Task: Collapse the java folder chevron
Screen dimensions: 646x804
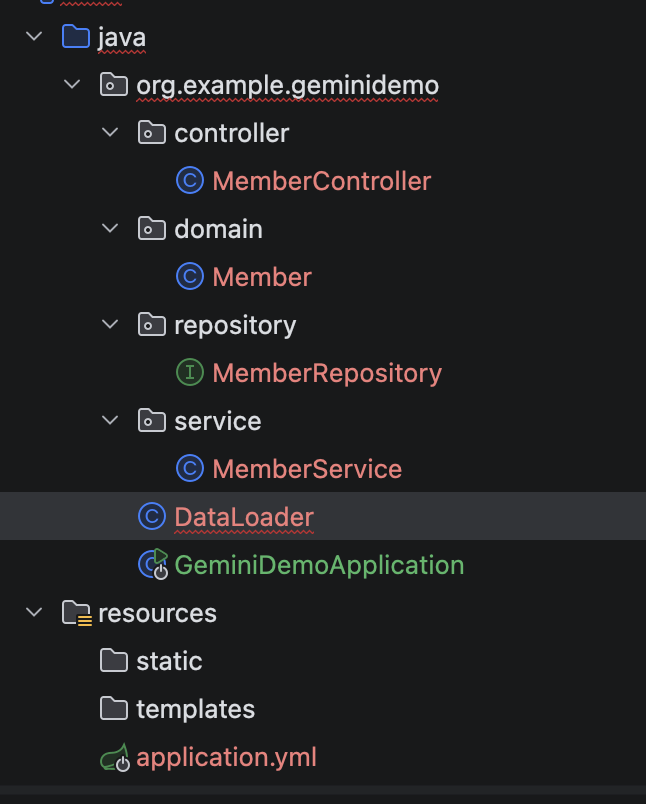Action: click(34, 37)
